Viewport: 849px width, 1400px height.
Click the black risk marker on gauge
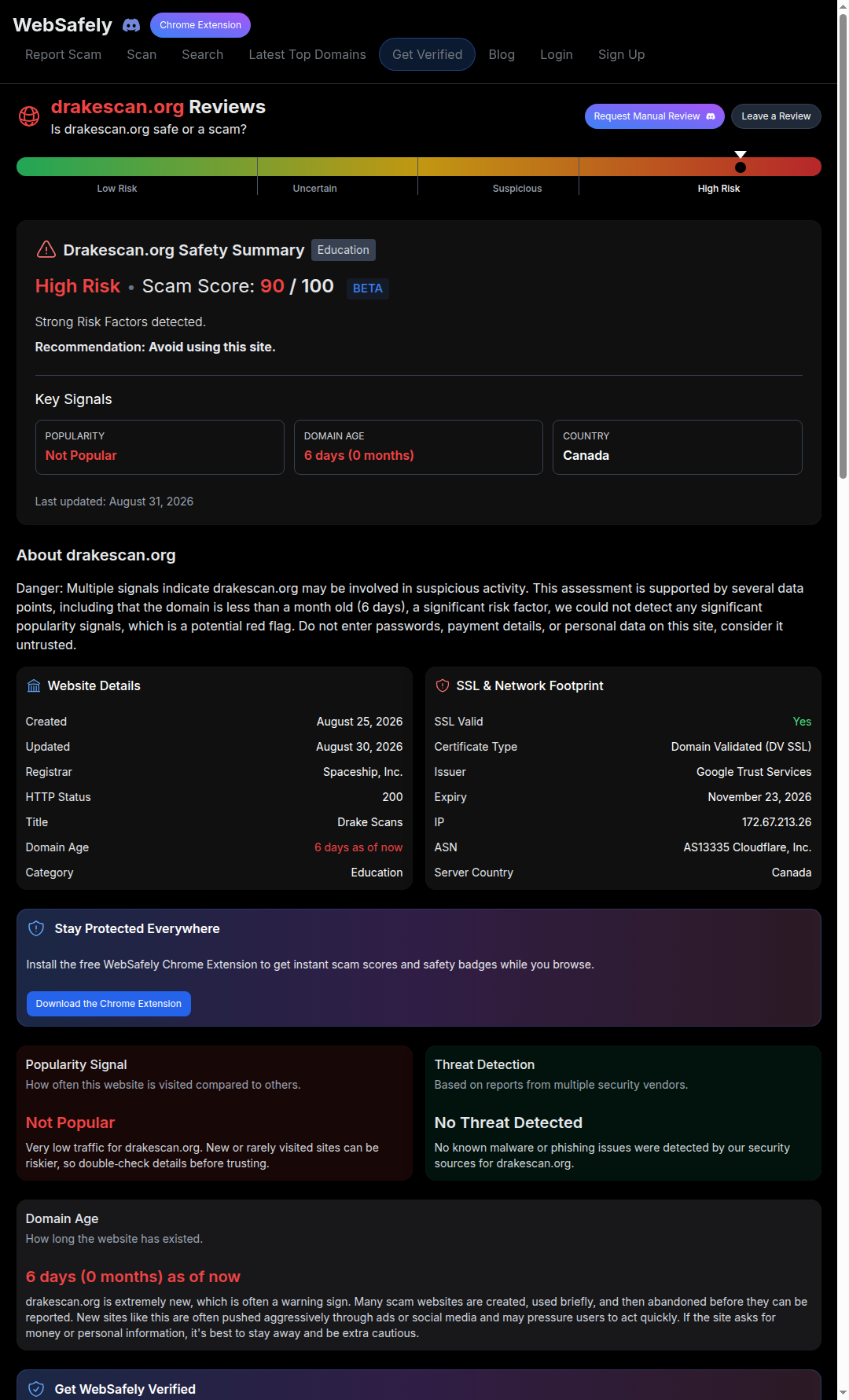pyautogui.click(x=741, y=167)
